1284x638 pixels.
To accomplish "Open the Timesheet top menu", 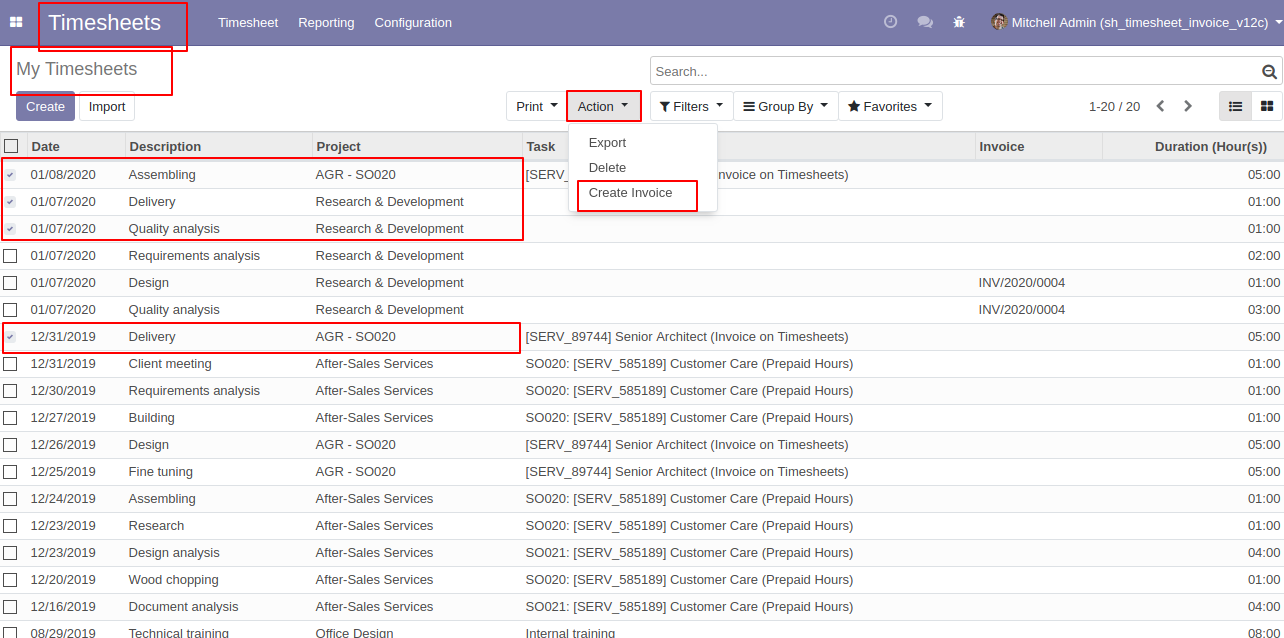I will 248,22.
